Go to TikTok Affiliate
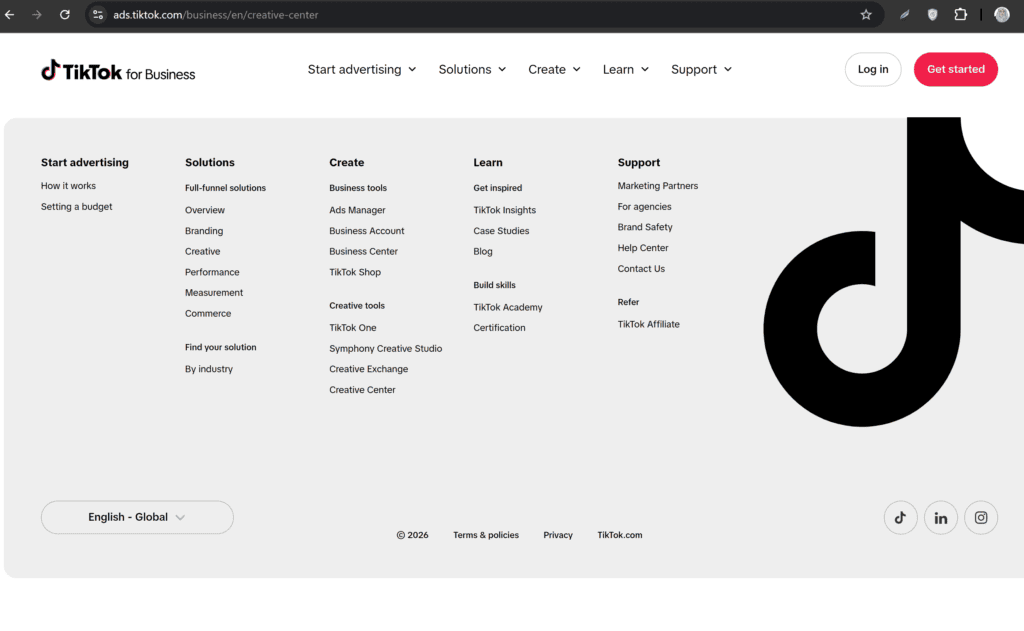Image resolution: width=1024 pixels, height=631 pixels. [x=648, y=325]
